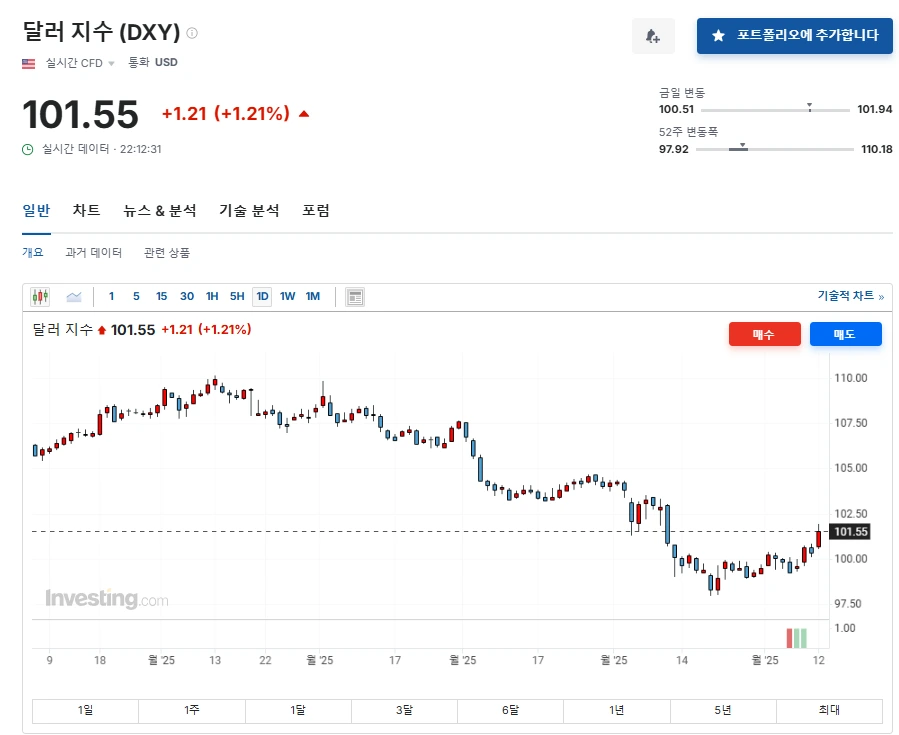Click the US flag icon
899x735 pixels.
pyautogui.click(x=29, y=63)
